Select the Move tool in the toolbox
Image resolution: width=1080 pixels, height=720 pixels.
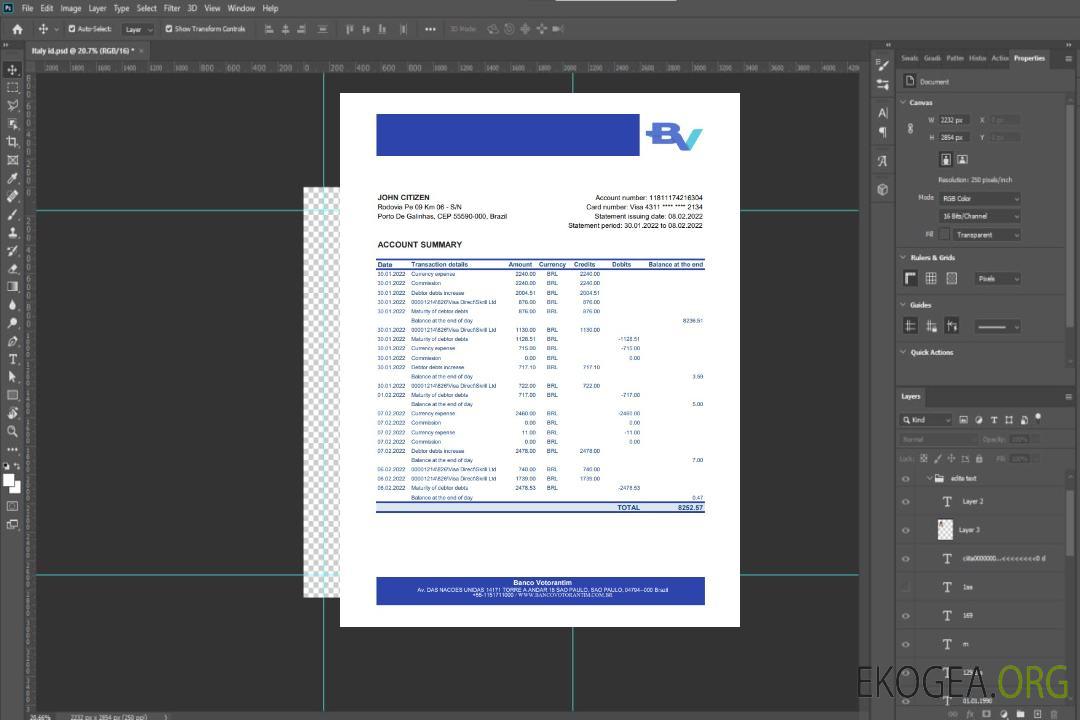[x=12, y=70]
